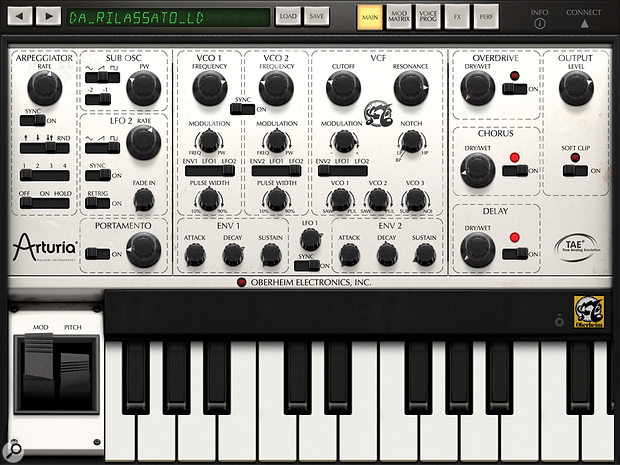This screenshot has width=620, height=465.
Task: Toggle the VCO SYNC switch
Action: (x=242, y=109)
